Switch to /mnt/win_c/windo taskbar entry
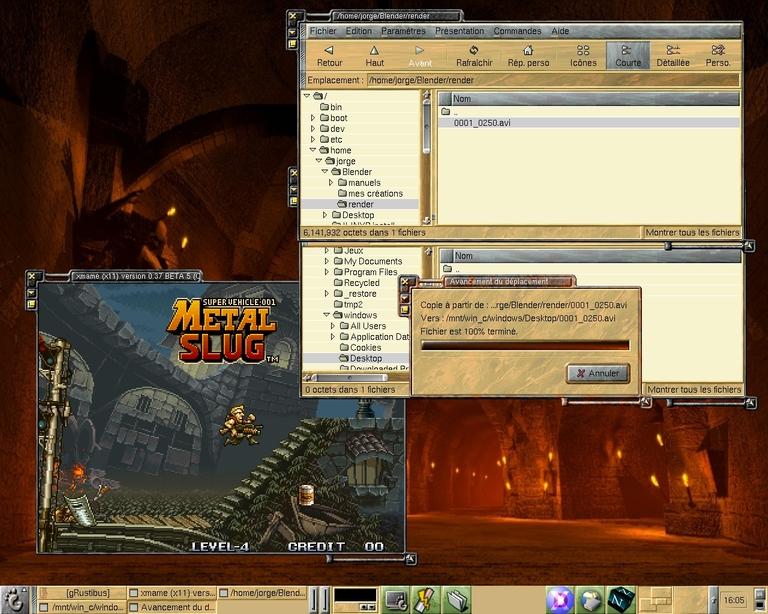 click(82, 607)
